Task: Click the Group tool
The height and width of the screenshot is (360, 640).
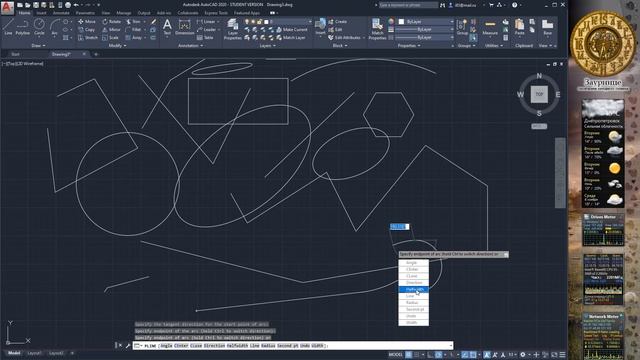Action: pos(462,27)
